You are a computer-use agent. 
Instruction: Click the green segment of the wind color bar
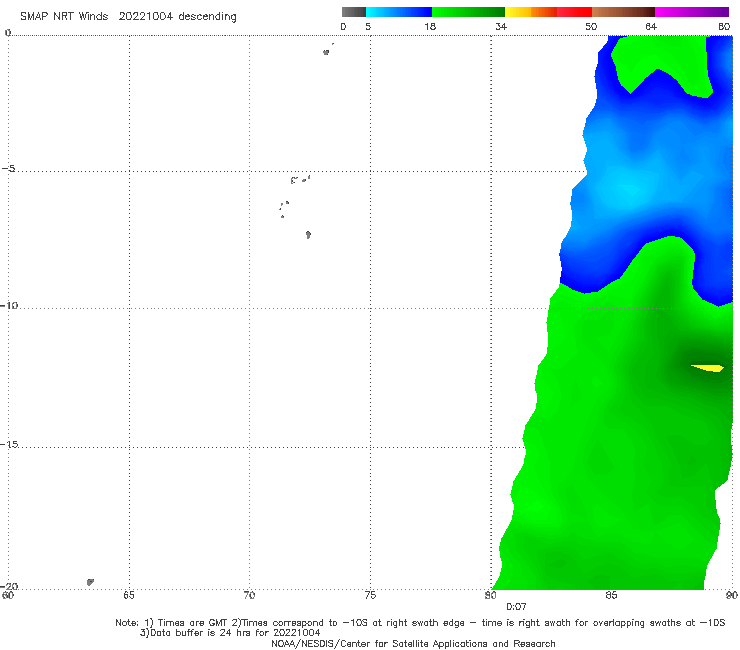pyautogui.click(x=468, y=12)
